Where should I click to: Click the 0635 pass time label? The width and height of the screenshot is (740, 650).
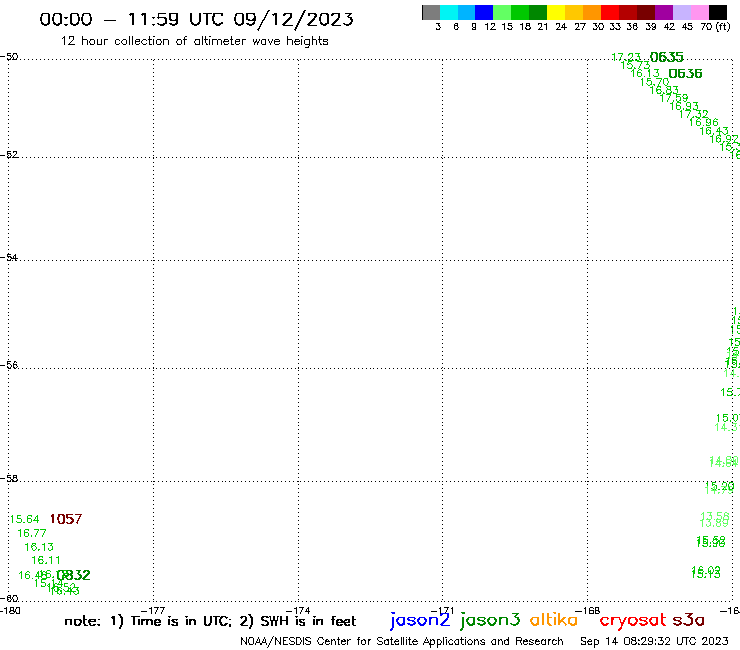[666, 57]
